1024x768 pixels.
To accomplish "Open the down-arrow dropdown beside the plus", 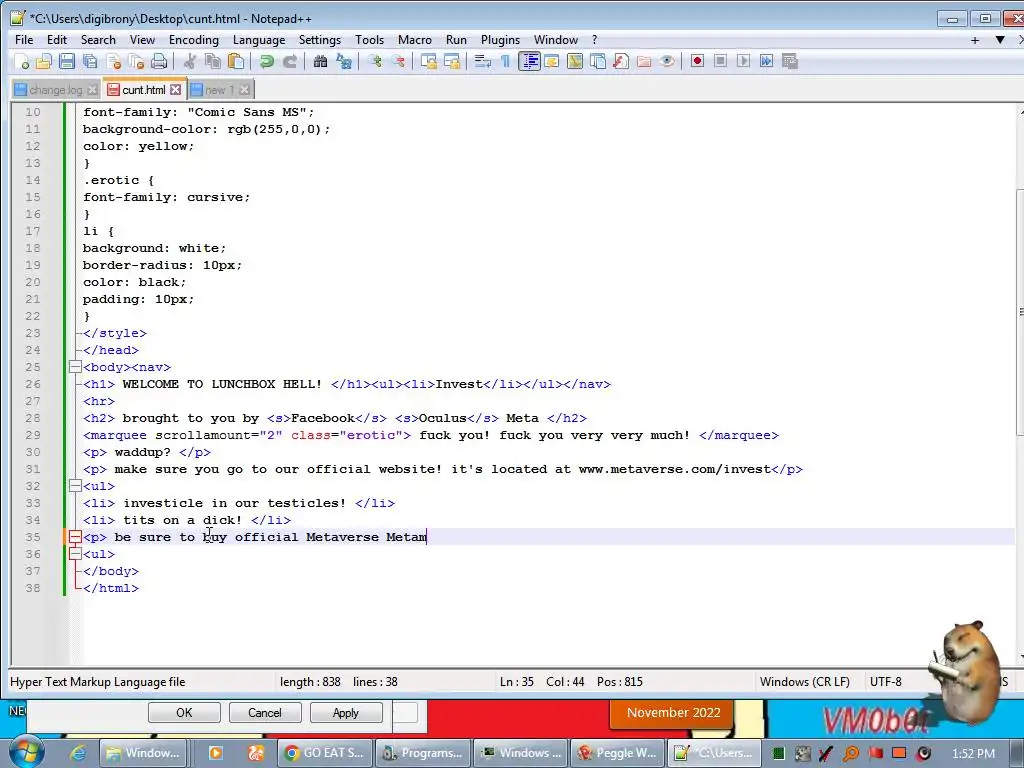I will [x=1000, y=40].
